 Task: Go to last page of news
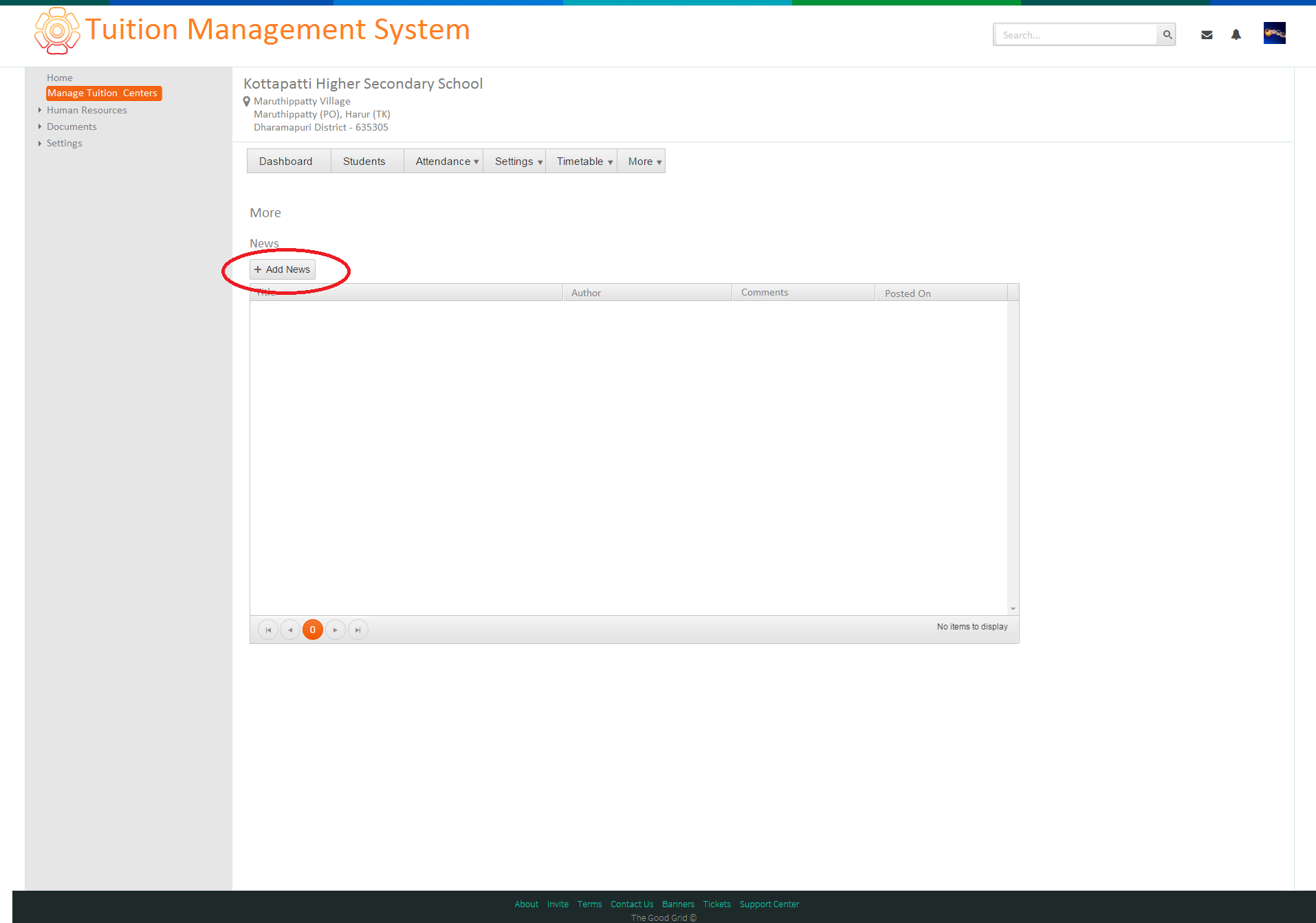(358, 630)
